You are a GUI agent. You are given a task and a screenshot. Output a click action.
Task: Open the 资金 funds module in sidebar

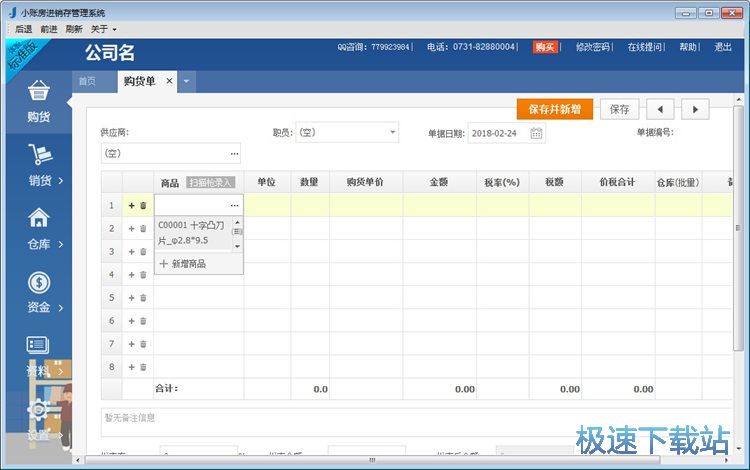pos(39,294)
